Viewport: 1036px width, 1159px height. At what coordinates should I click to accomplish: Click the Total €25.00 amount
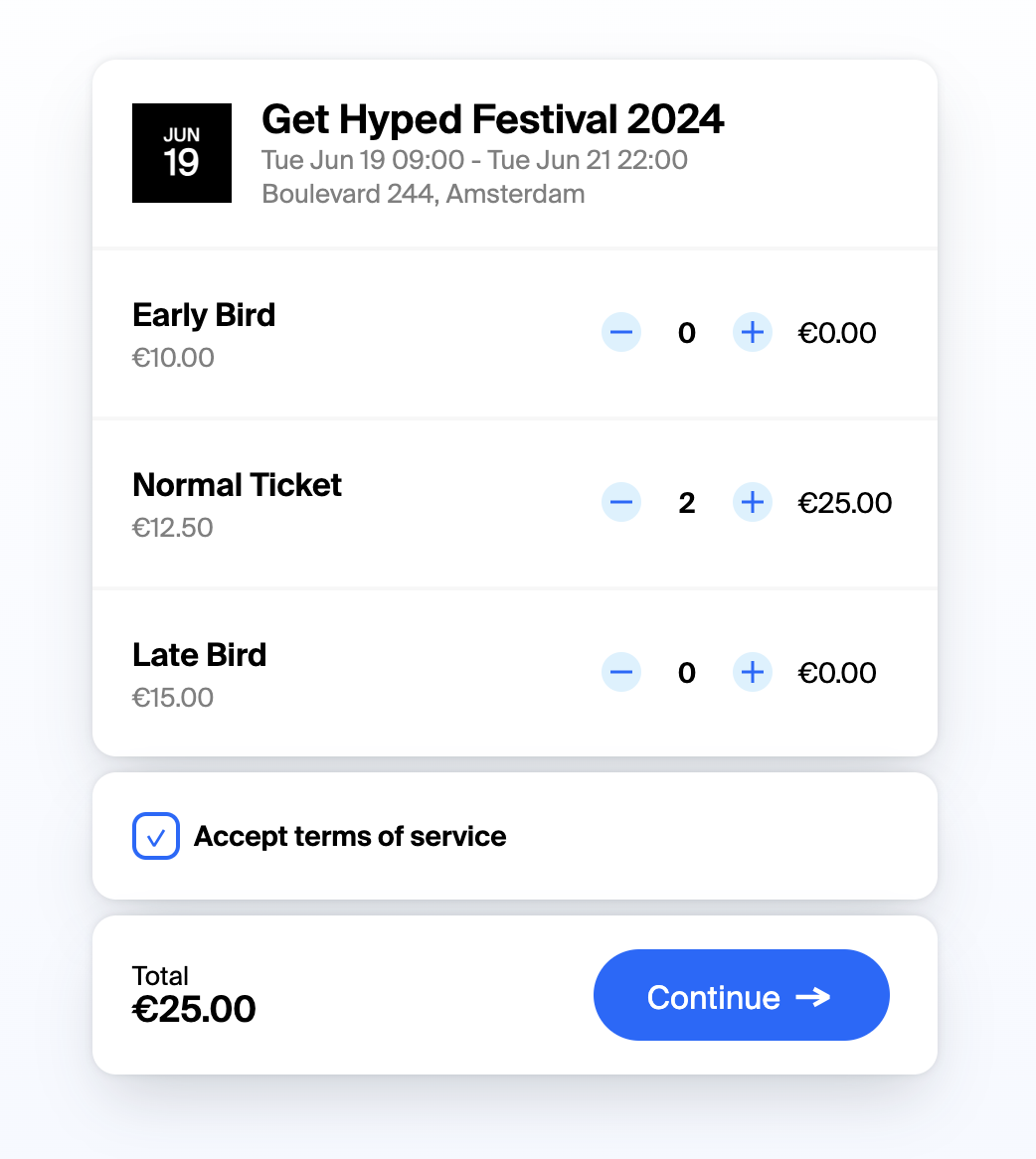pos(194,1009)
